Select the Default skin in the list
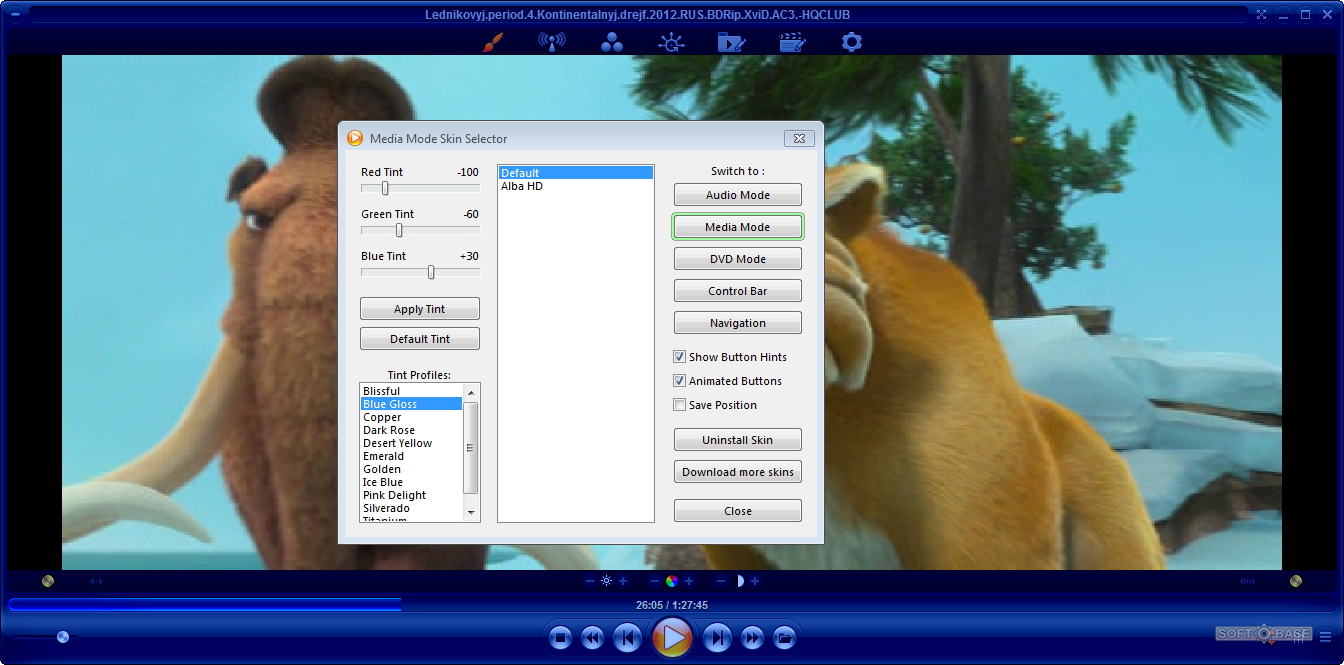 [576, 173]
